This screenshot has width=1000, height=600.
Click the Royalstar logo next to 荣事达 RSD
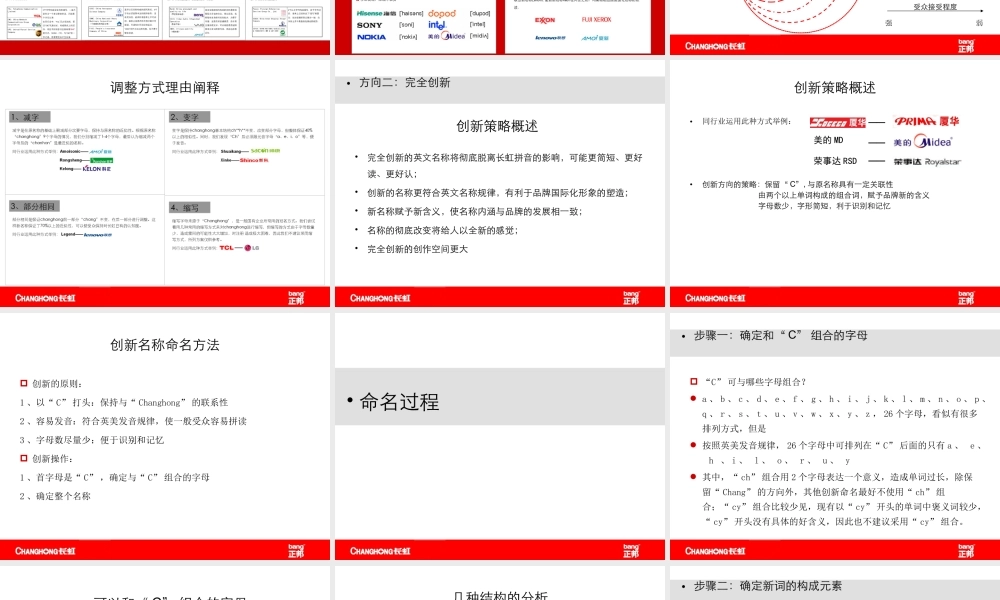942,160
